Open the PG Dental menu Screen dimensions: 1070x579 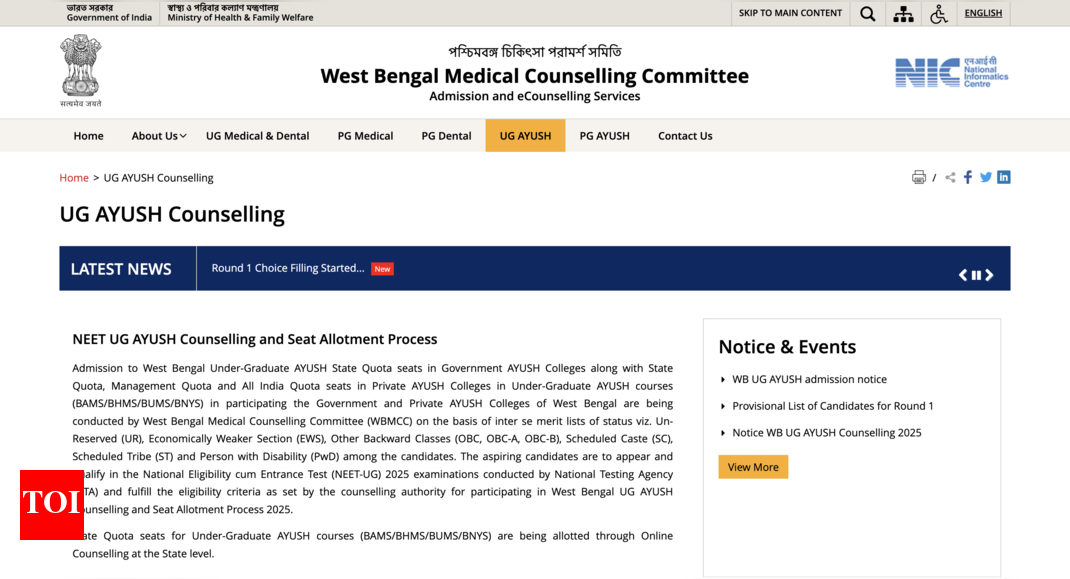tap(446, 136)
